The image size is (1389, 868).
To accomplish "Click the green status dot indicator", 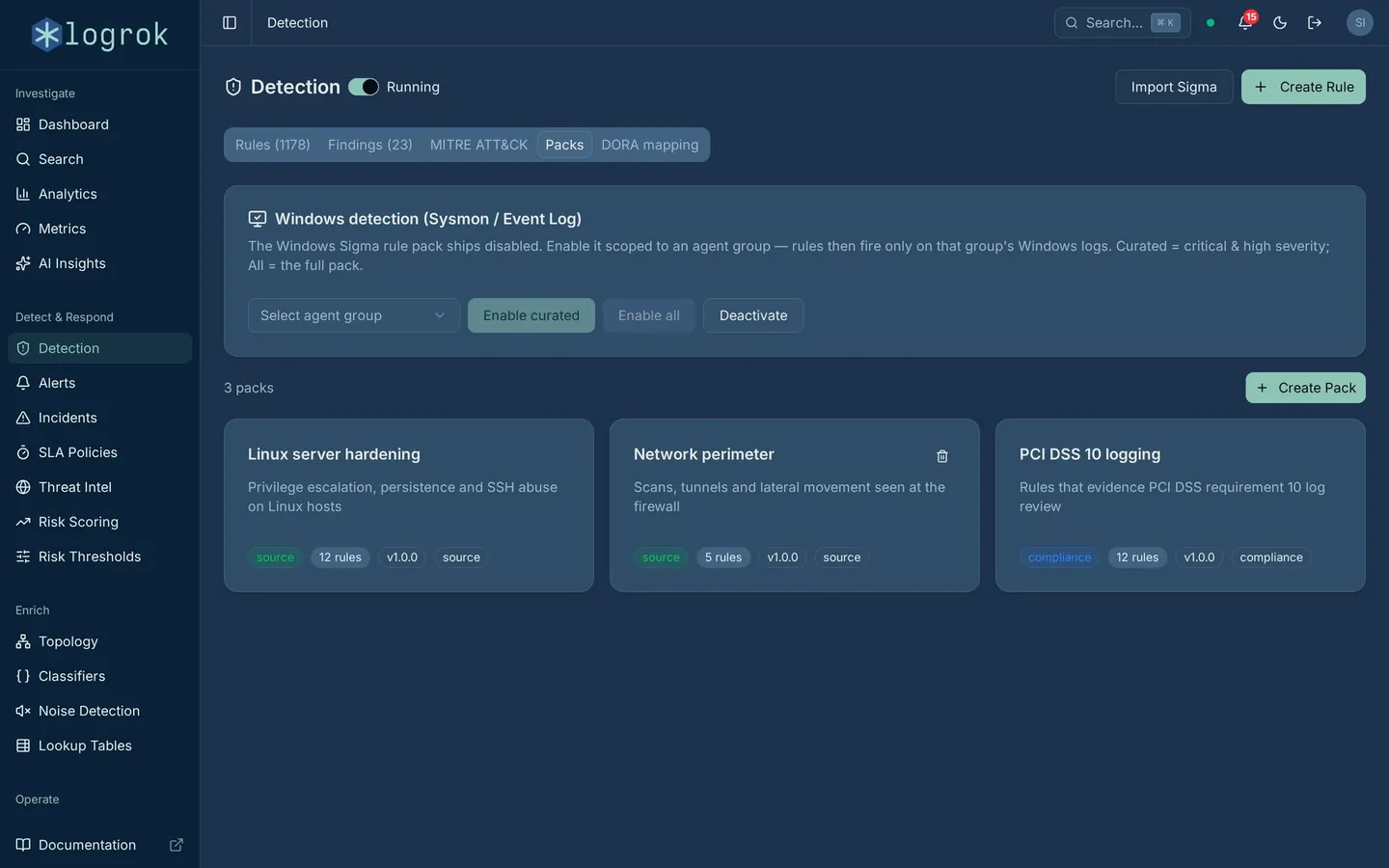I will [1211, 22].
